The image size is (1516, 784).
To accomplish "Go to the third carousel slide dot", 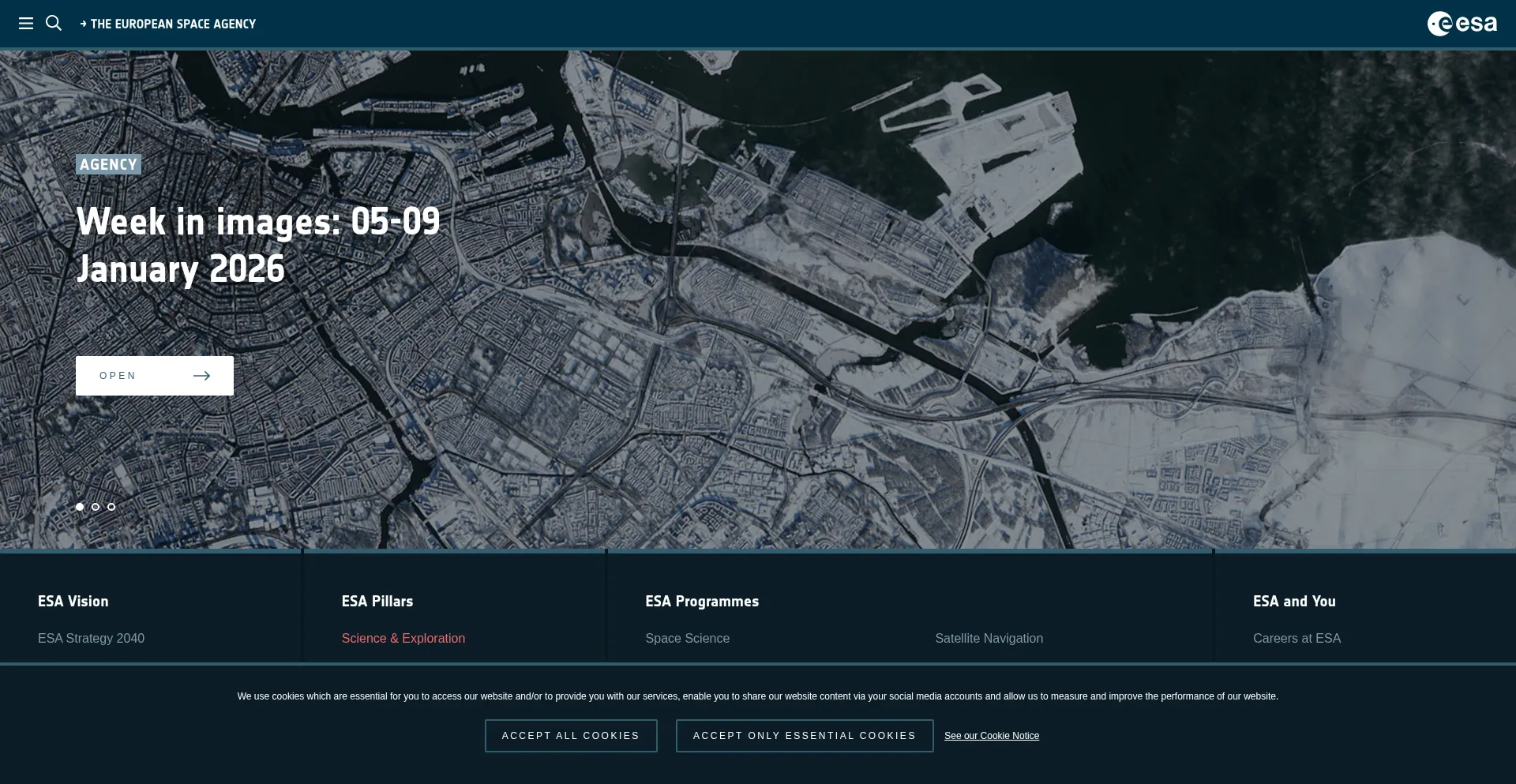I will point(111,507).
